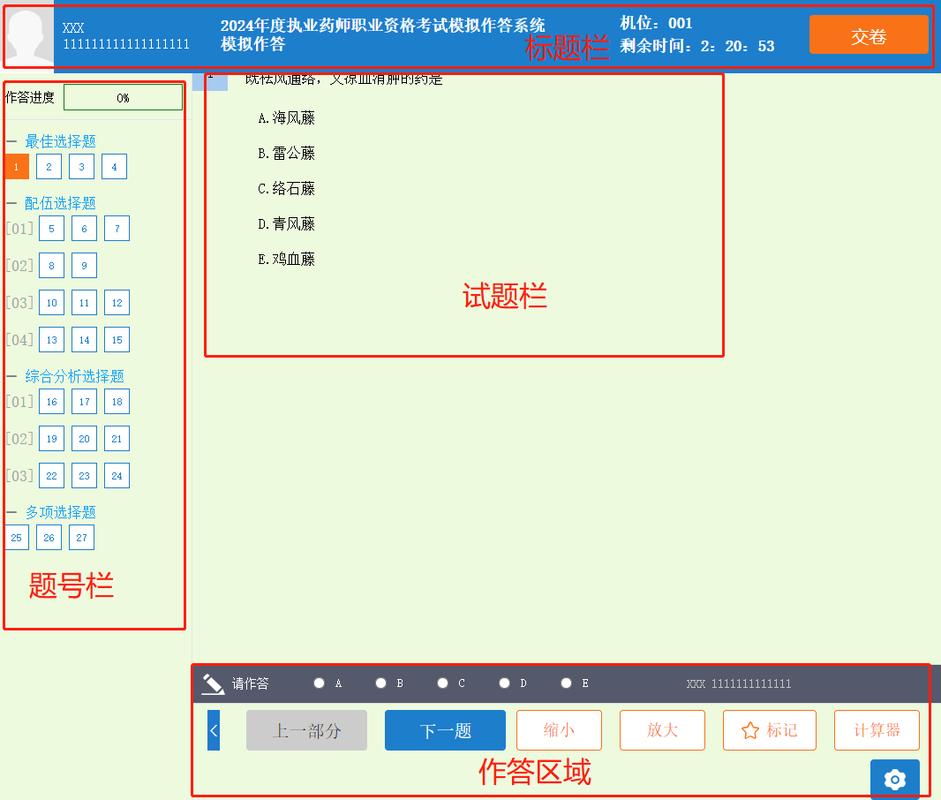941x800 pixels.
Task: Click the [03] group label under 综合分析选择题
Action: coord(19,477)
